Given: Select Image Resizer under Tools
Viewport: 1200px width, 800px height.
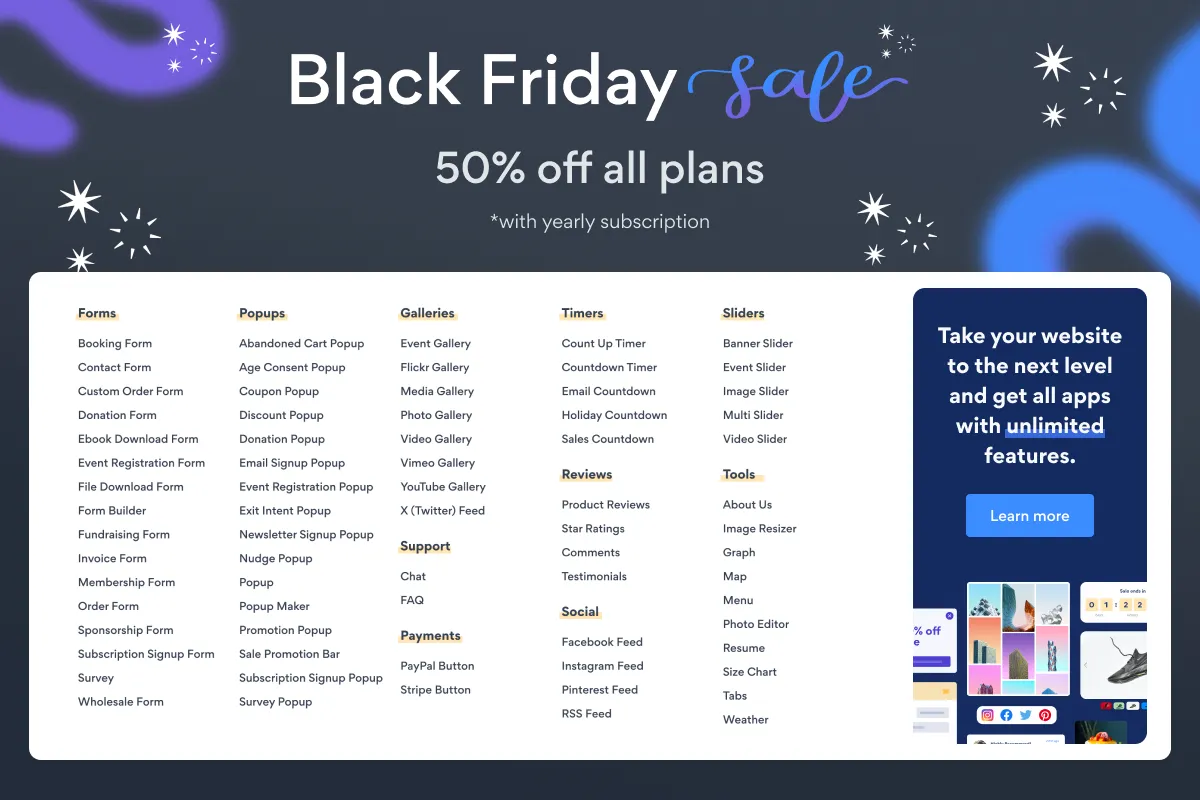Looking at the screenshot, I should [759, 529].
